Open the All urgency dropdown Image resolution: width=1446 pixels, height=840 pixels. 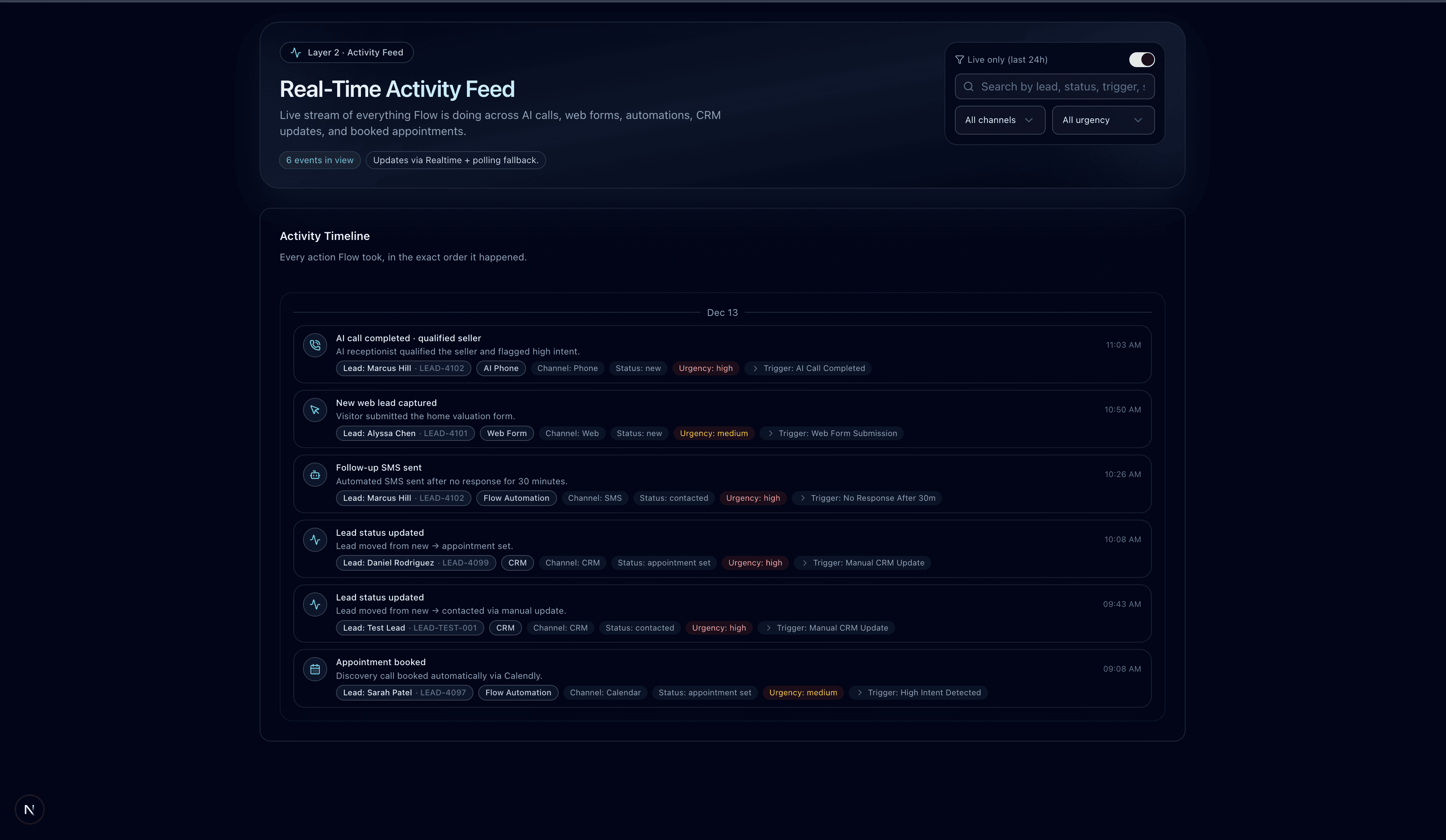point(1102,119)
